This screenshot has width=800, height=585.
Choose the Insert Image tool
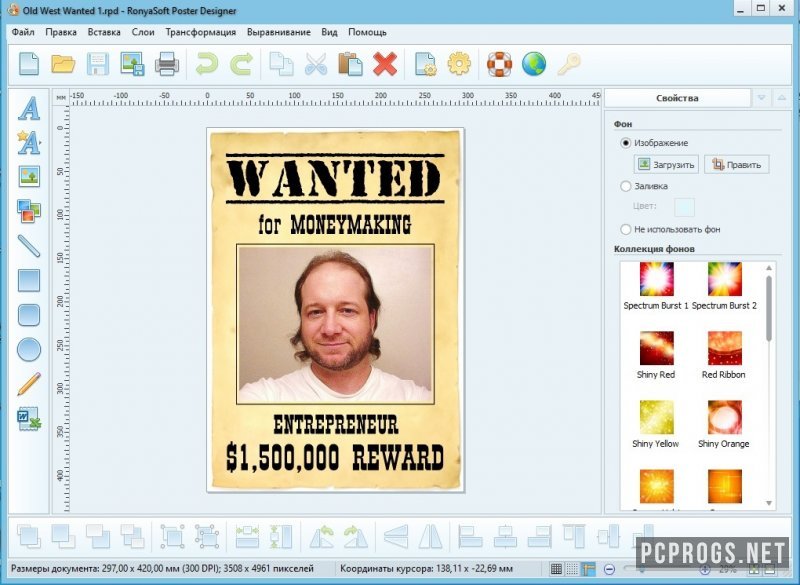tap(29, 176)
